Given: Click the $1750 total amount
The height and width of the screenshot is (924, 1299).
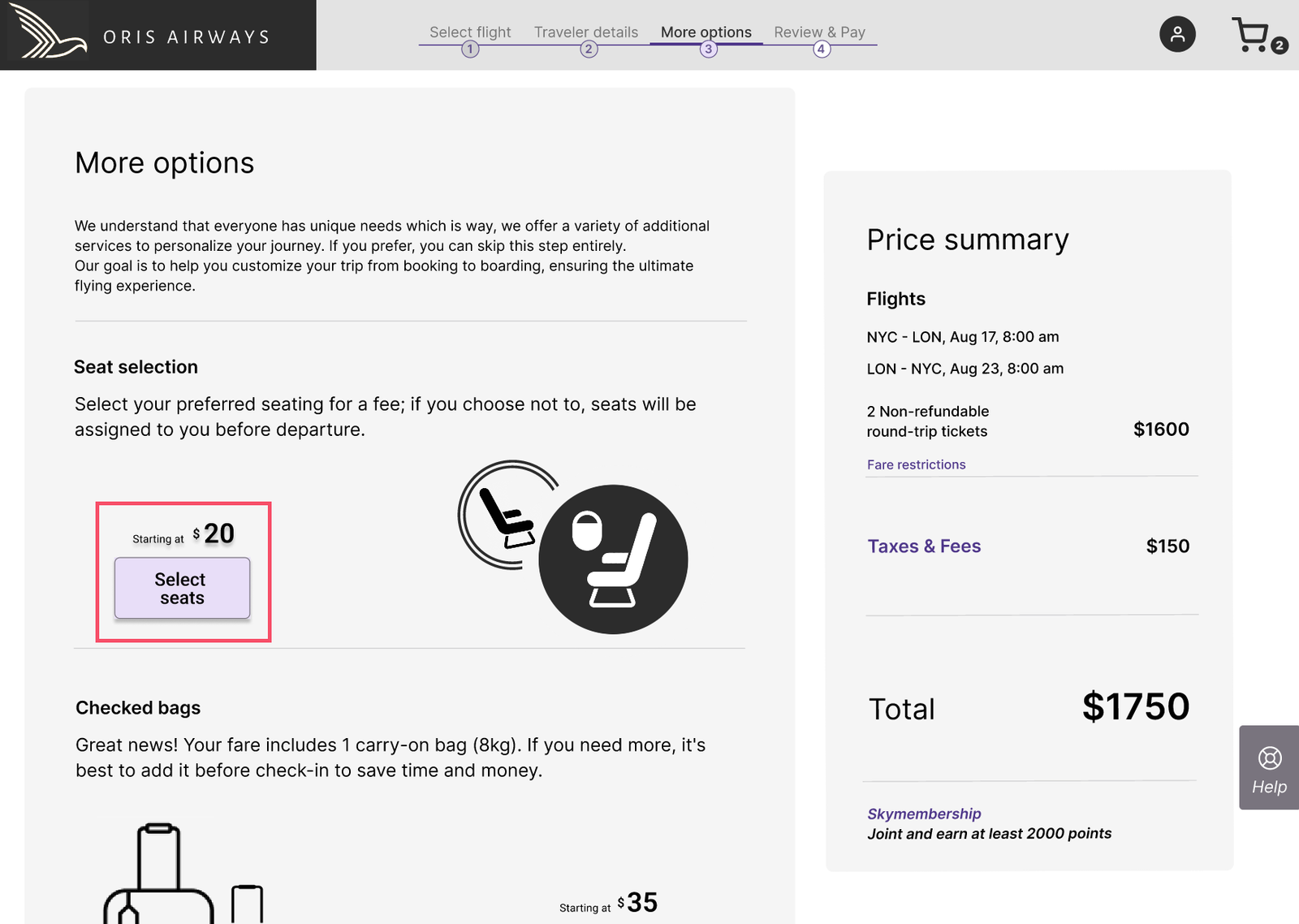Looking at the screenshot, I should (1135, 706).
